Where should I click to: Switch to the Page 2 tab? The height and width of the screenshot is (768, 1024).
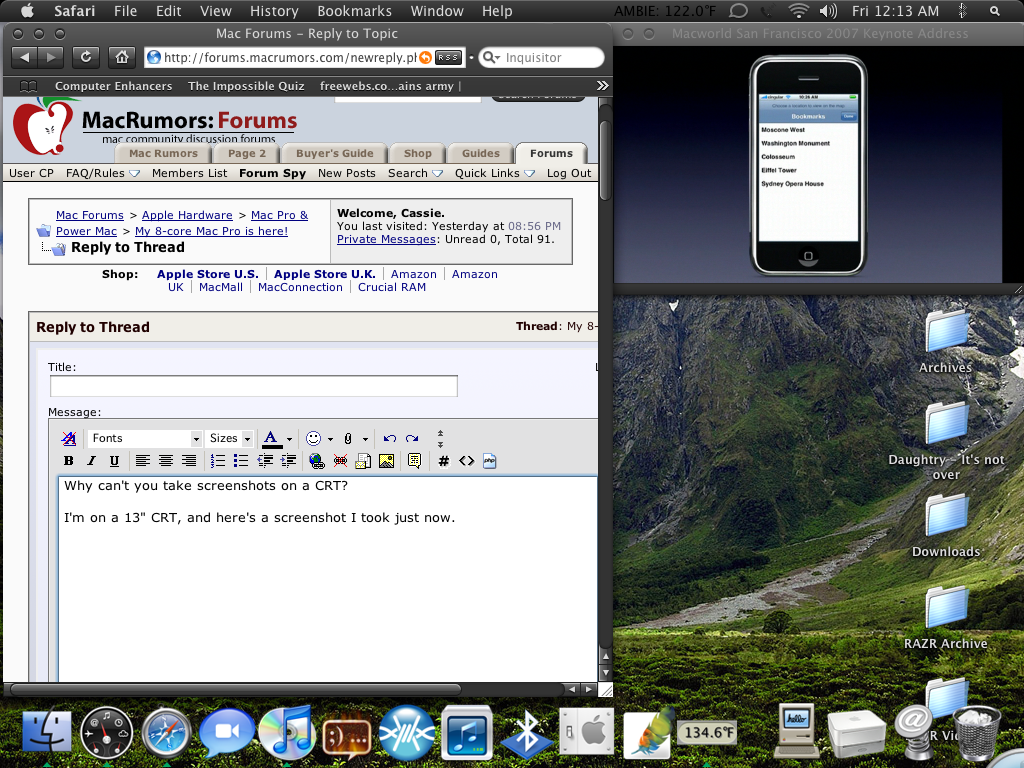coord(247,153)
